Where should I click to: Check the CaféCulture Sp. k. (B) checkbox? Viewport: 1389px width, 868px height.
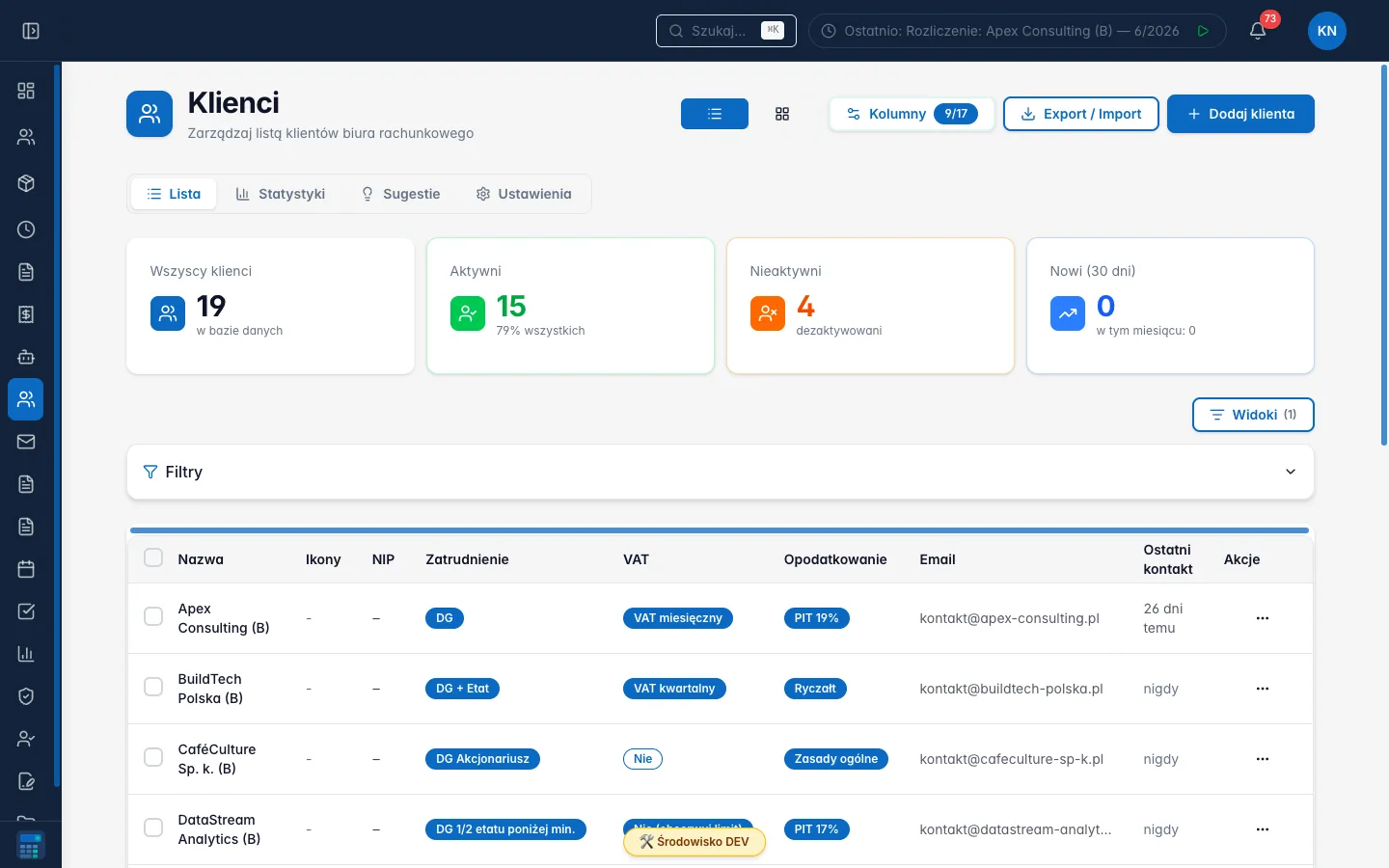pyautogui.click(x=153, y=757)
